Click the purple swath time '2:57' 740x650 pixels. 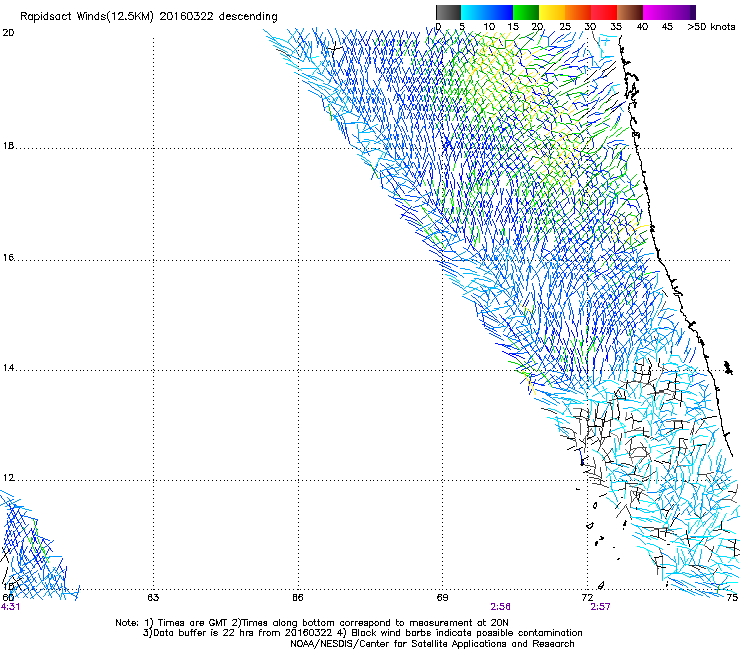(x=600, y=607)
